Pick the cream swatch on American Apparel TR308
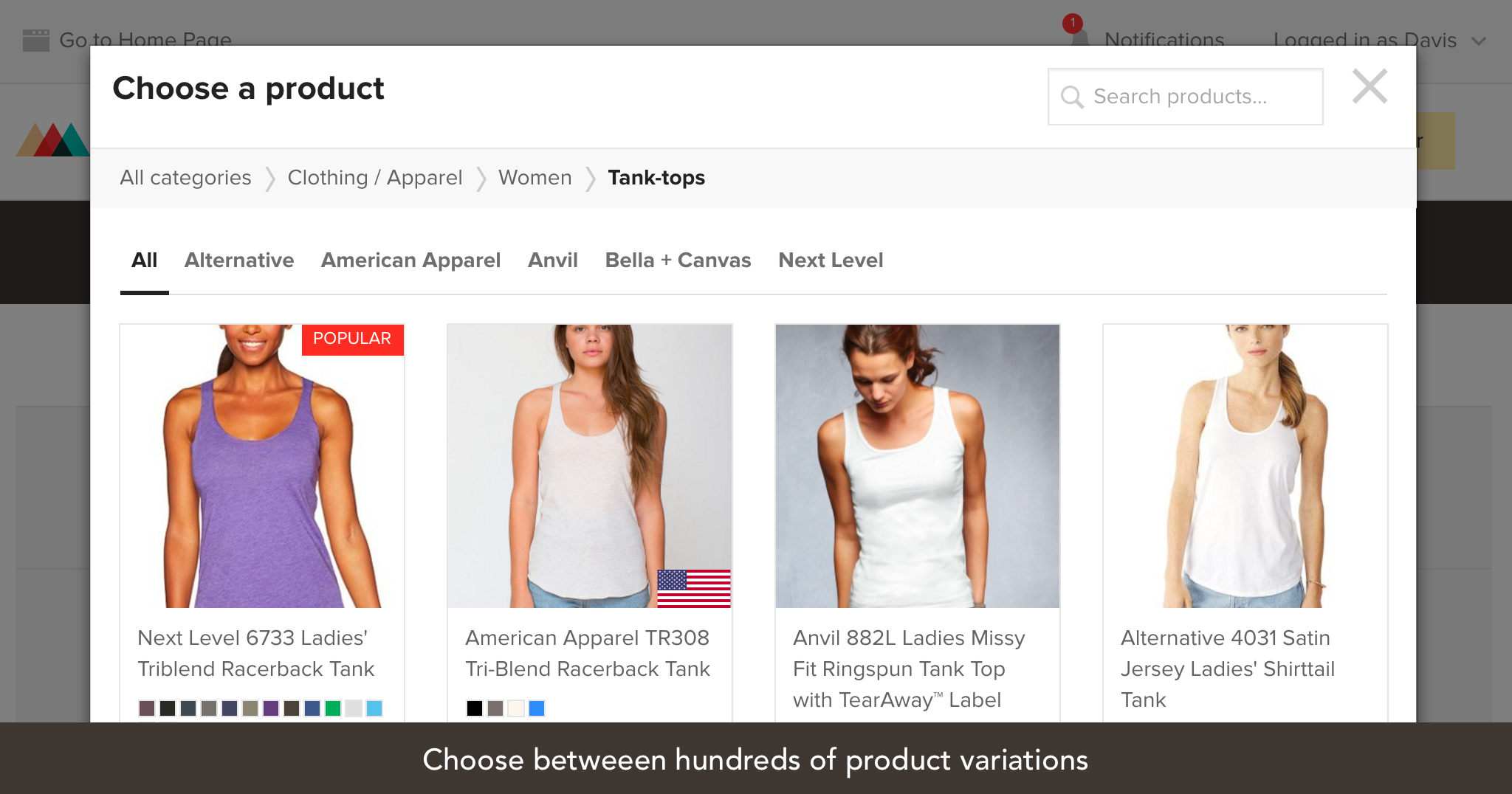 516,708
